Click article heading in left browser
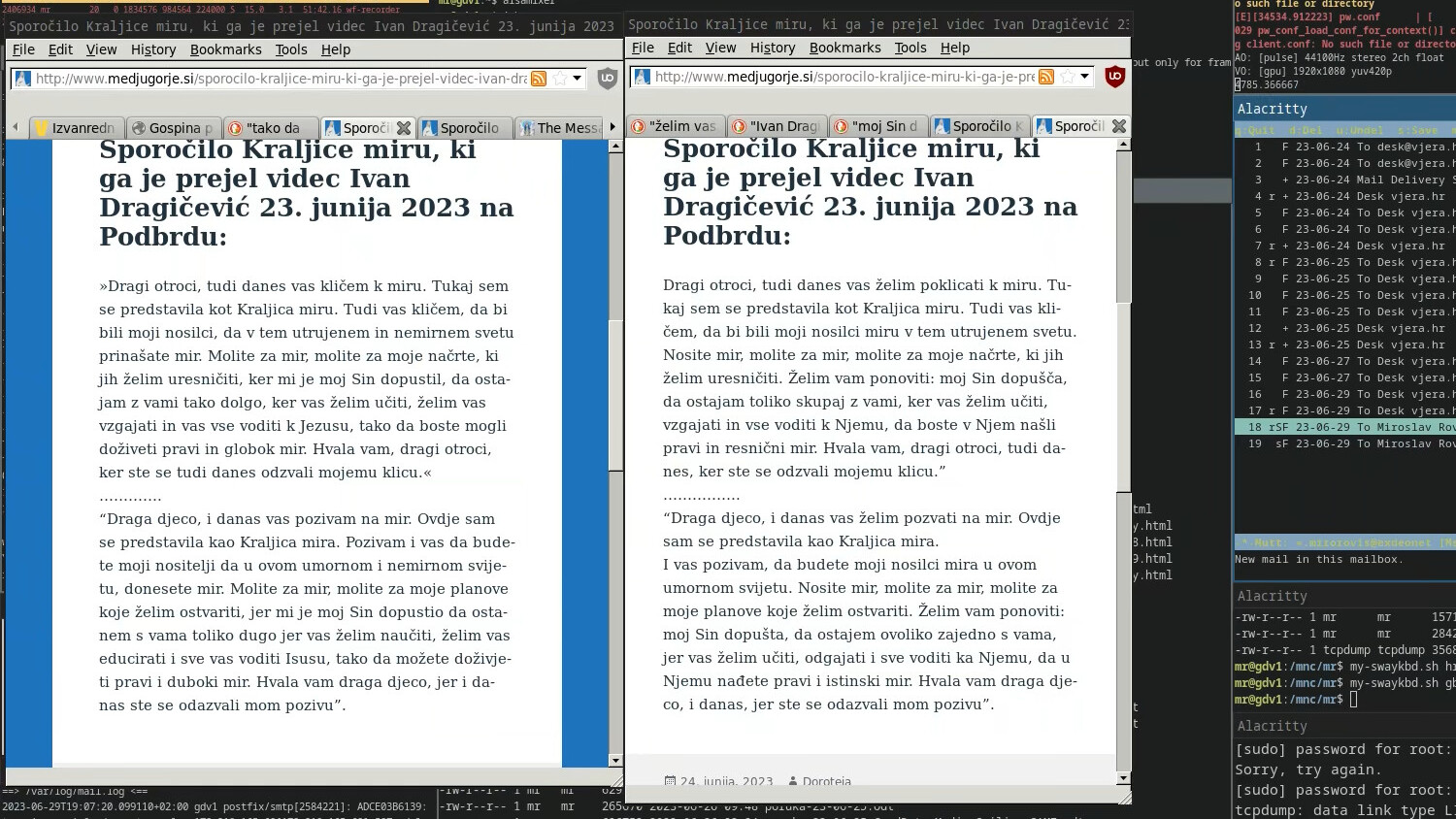The image size is (1456, 819). (x=306, y=193)
